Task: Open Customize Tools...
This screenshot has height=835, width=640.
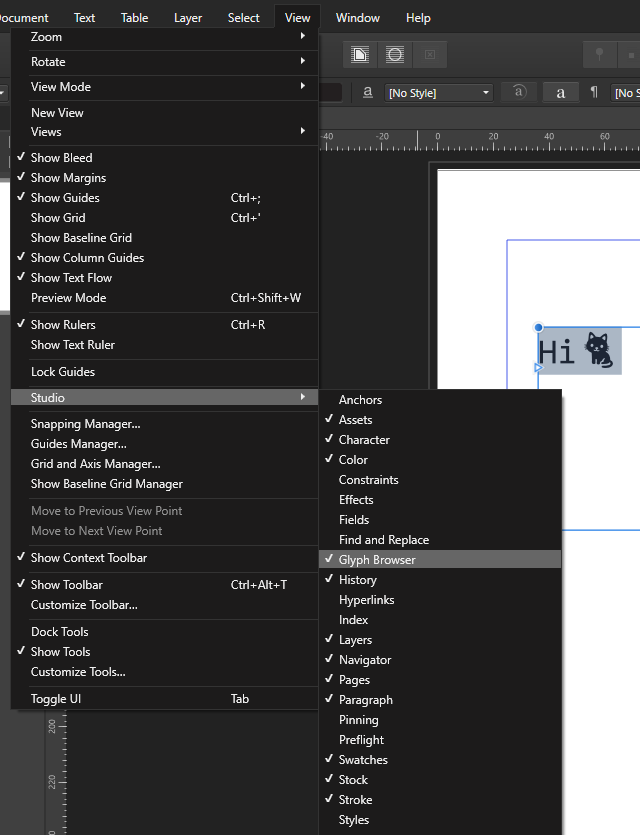Action: click(165, 672)
